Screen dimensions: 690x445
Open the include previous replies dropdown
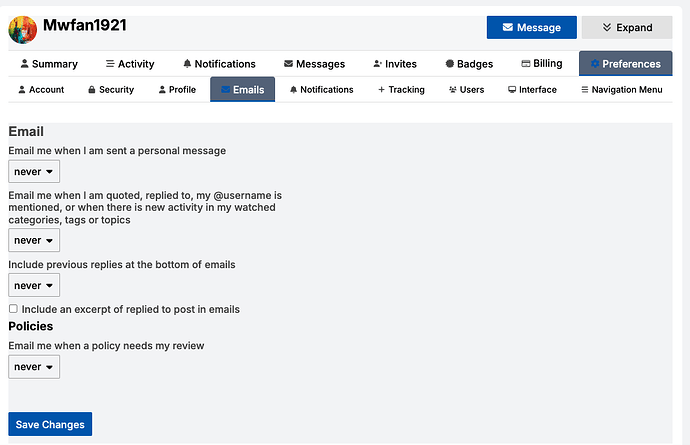coord(34,285)
